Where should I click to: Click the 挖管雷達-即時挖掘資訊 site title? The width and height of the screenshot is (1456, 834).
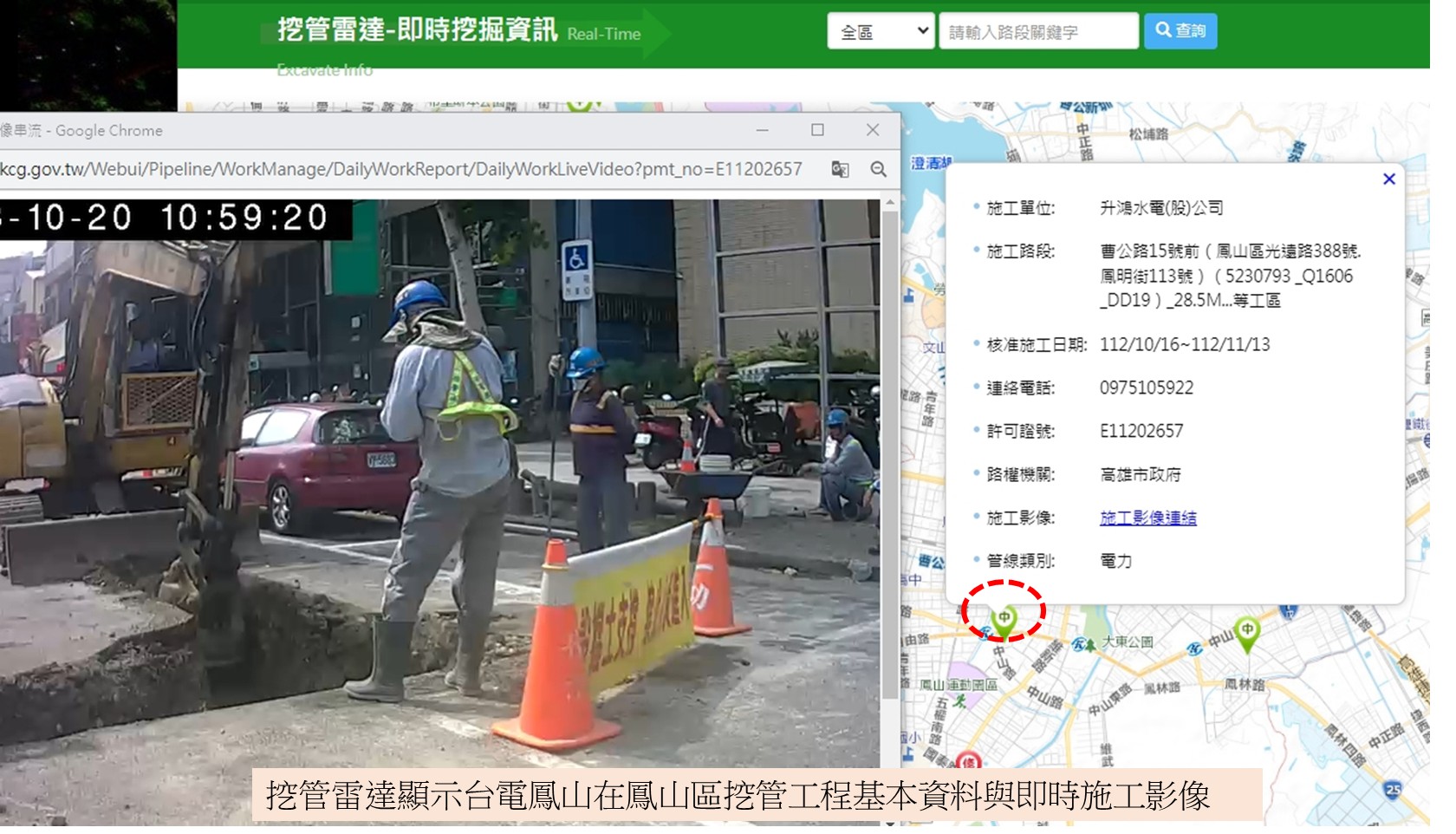click(418, 30)
